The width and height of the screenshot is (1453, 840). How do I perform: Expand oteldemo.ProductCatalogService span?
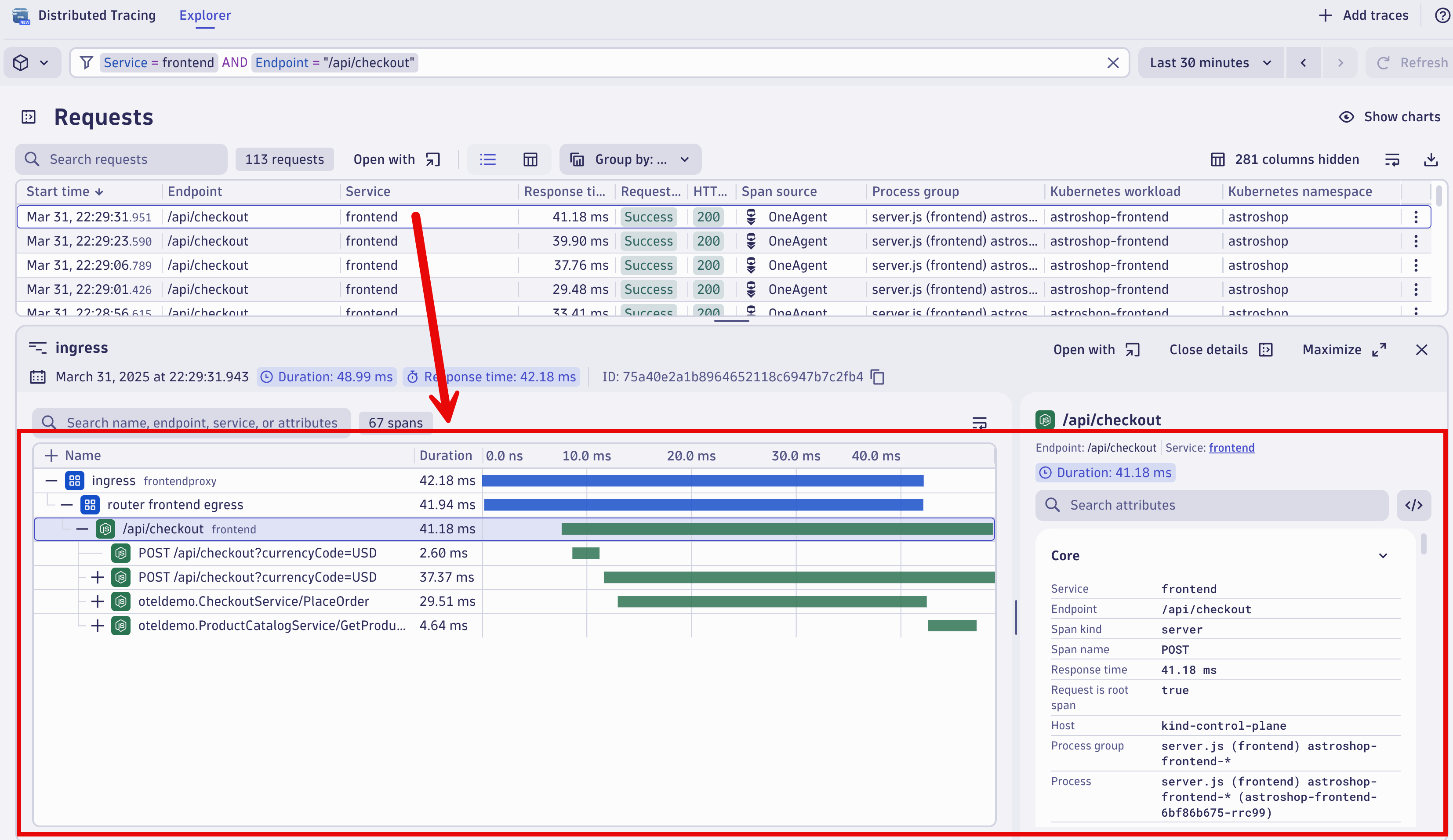pyautogui.click(x=98, y=626)
